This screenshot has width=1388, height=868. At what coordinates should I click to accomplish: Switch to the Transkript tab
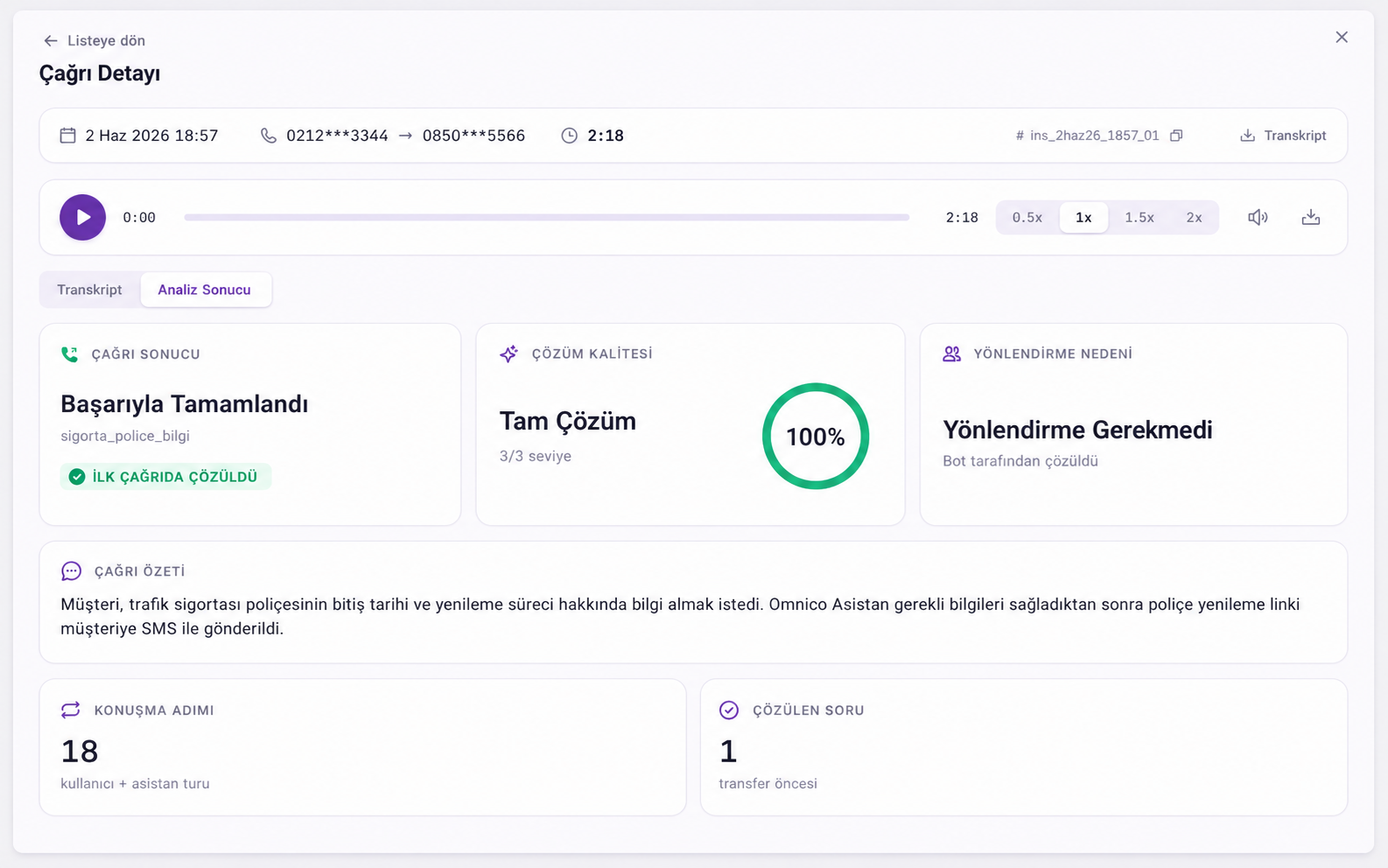90,290
